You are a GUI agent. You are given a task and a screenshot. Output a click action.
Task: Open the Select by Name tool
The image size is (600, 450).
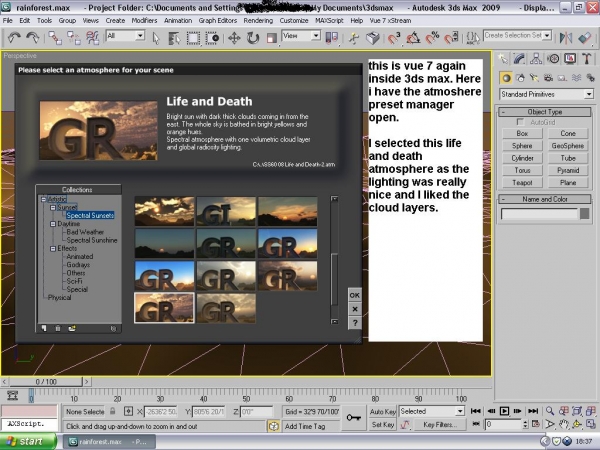click(x=174, y=38)
